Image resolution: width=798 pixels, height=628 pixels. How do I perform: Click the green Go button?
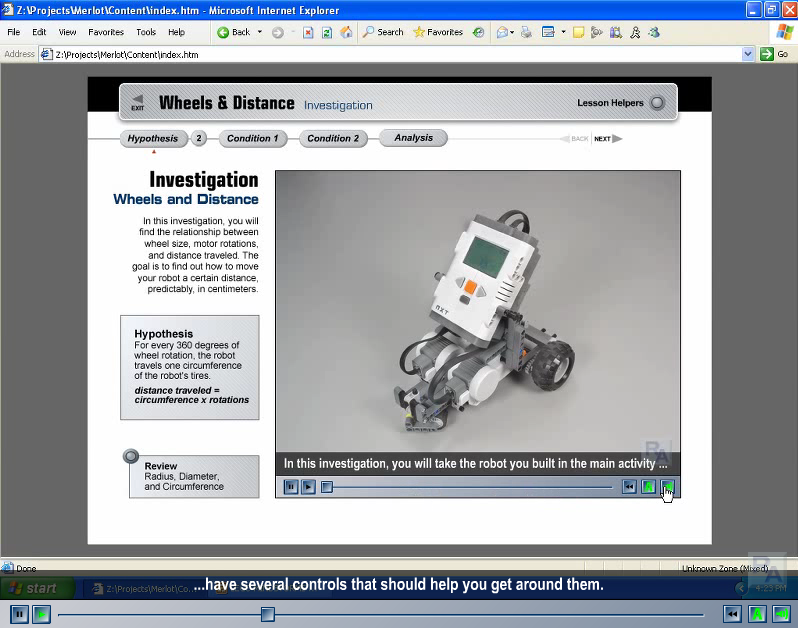pos(774,54)
